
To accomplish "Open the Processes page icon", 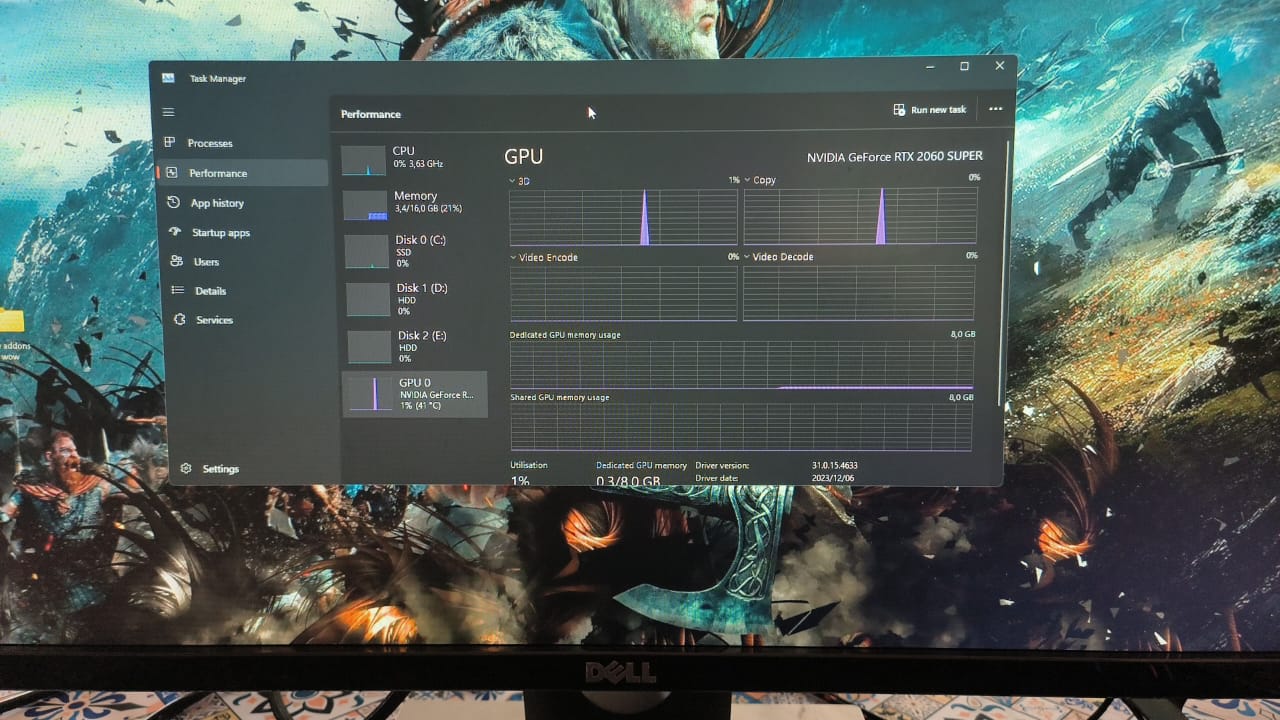I will [170, 143].
